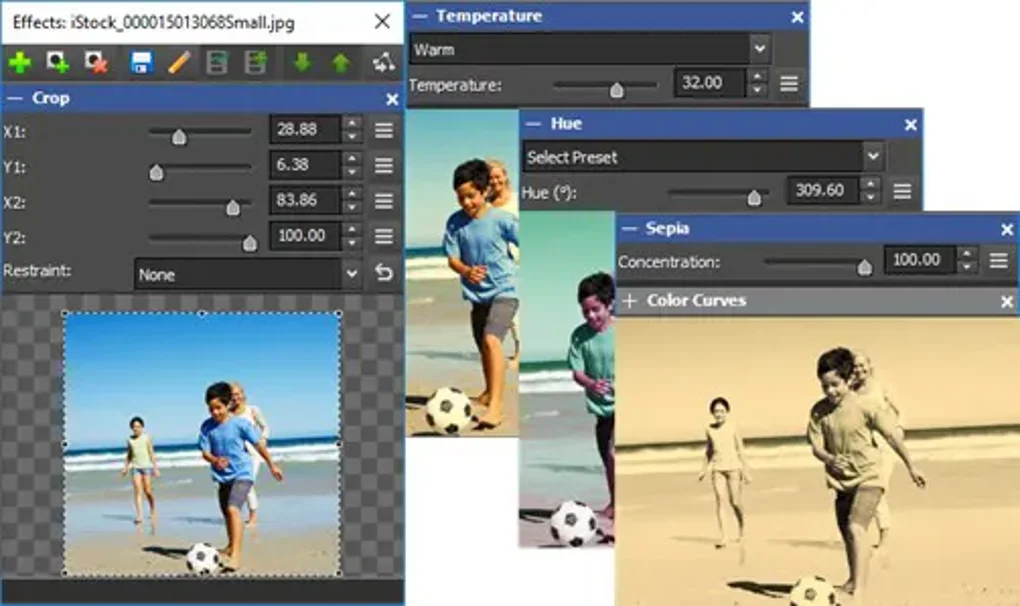Open the Select Preset hue dropdown
1020x606 pixels.
pyautogui.click(x=704, y=157)
